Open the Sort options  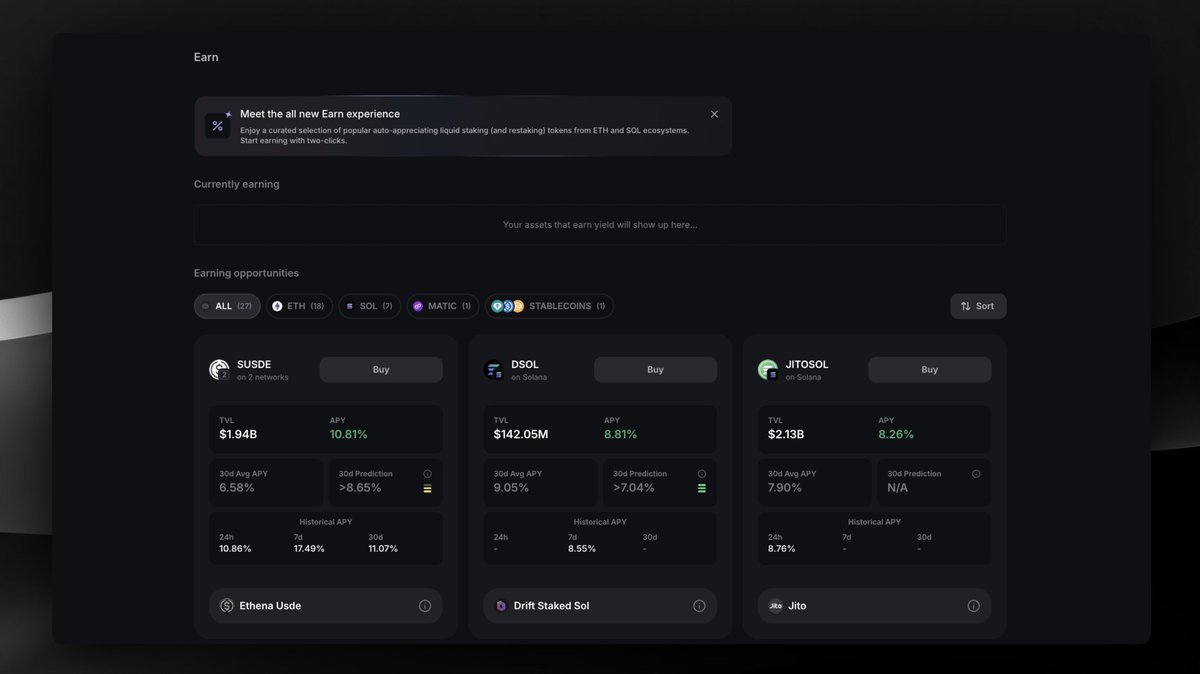[978, 306]
